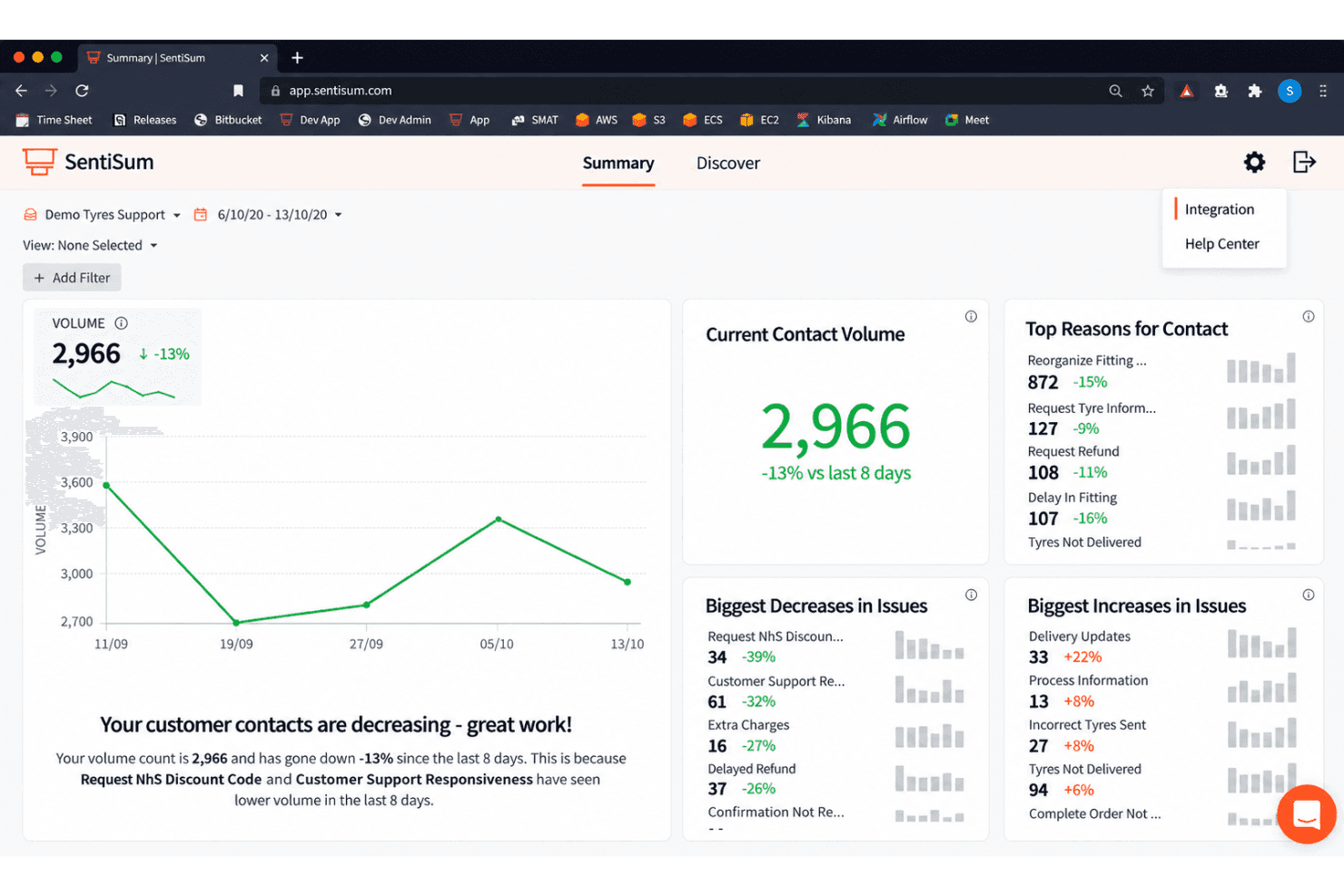Open the browser three-dot menu
Image resolution: width=1344 pixels, height=896 pixels.
pyautogui.click(x=1323, y=91)
